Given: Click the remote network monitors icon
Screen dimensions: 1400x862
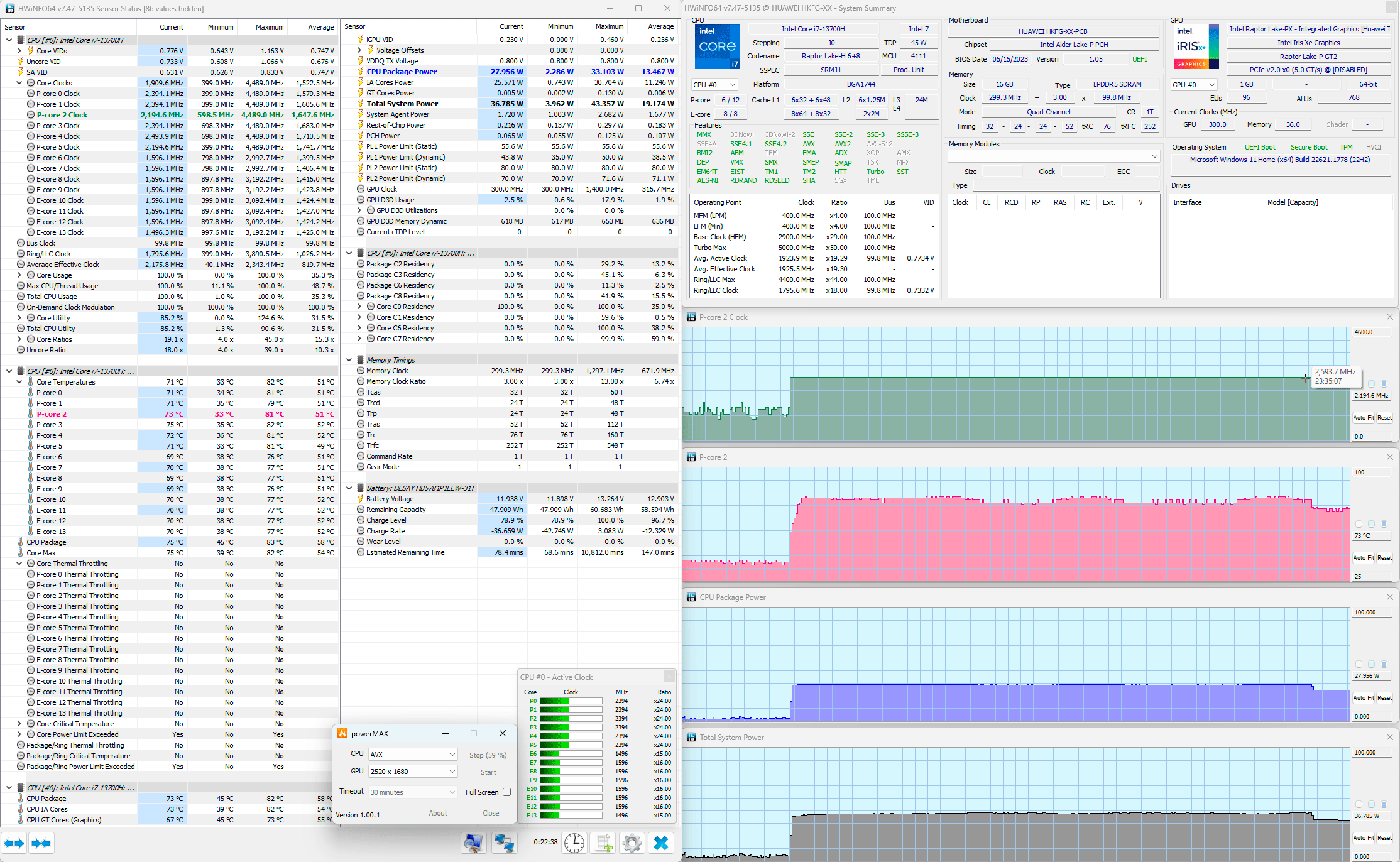Looking at the screenshot, I should tap(504, 843).
